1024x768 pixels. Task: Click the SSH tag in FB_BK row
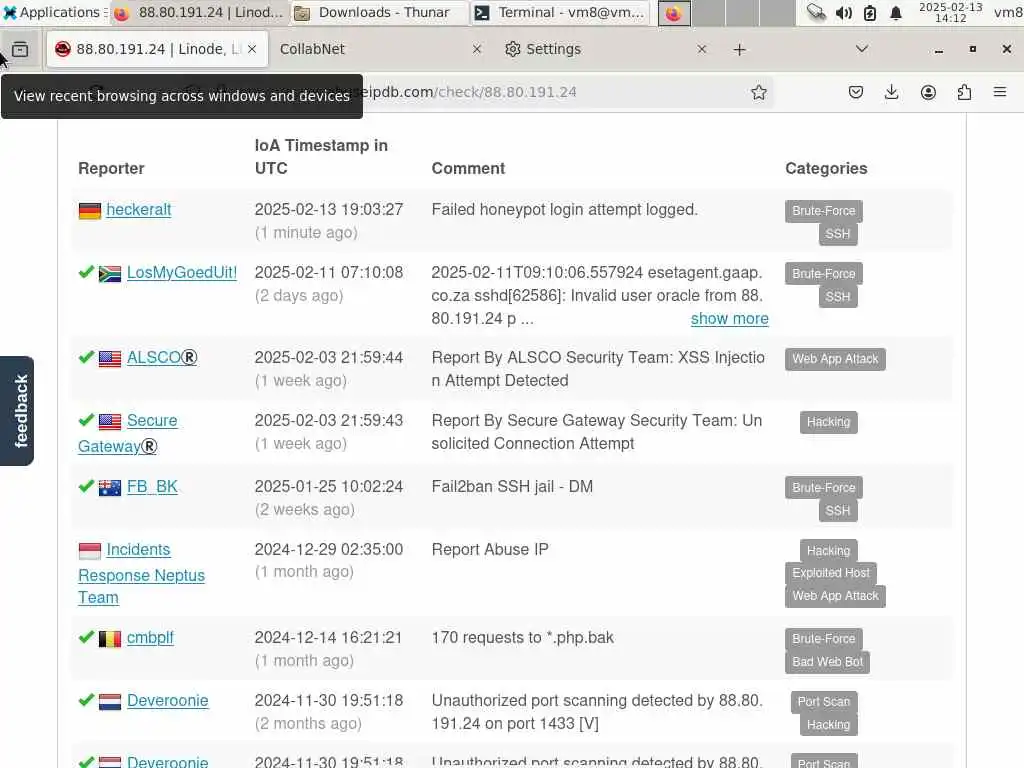(838, 511)
